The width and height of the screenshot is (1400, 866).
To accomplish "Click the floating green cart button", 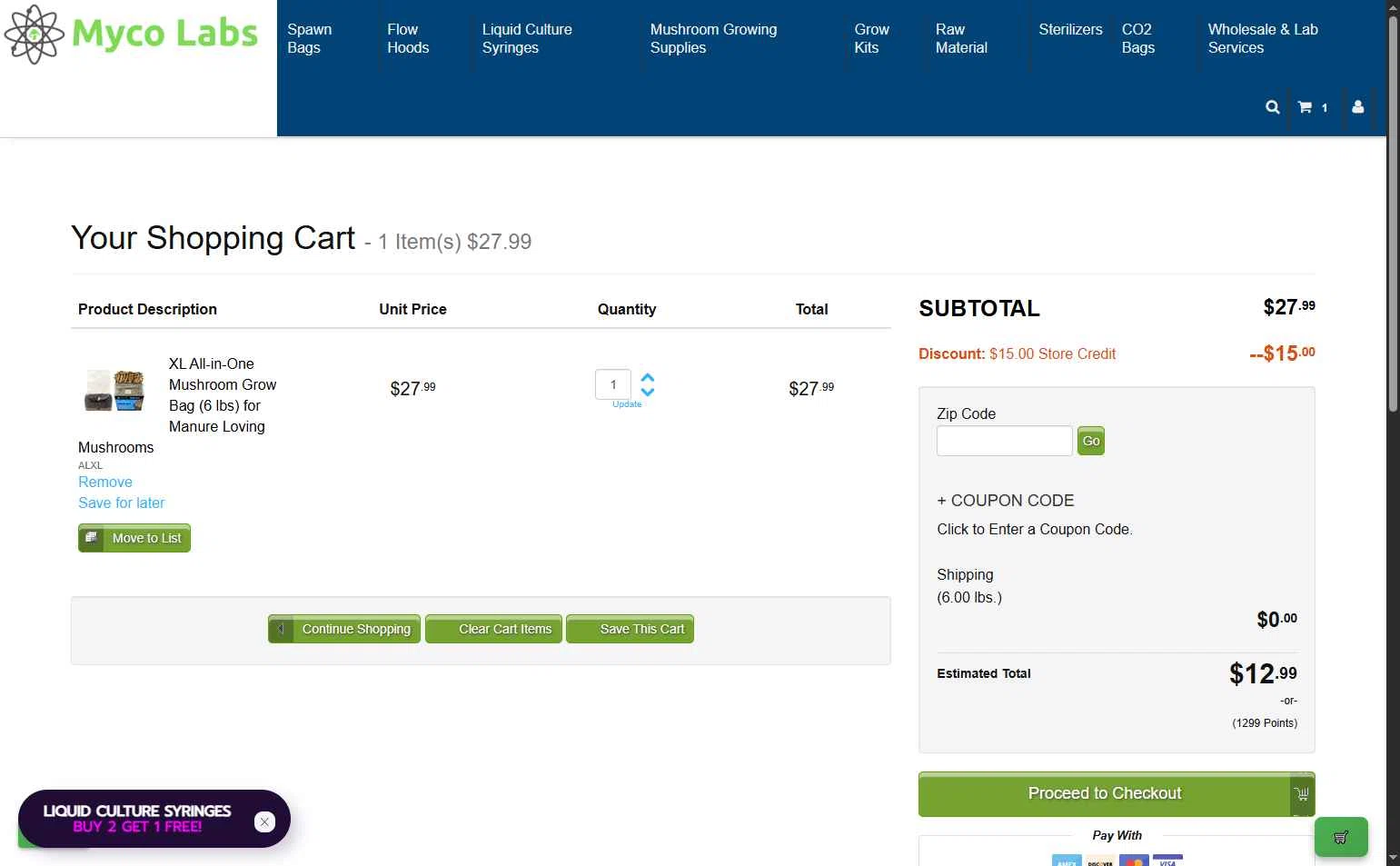I will pyautogui.click(x=1341, y=837).
